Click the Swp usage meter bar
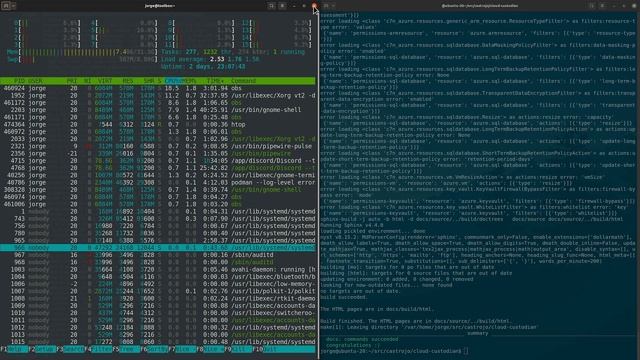640x360 pixels. (x=82, y=60)
